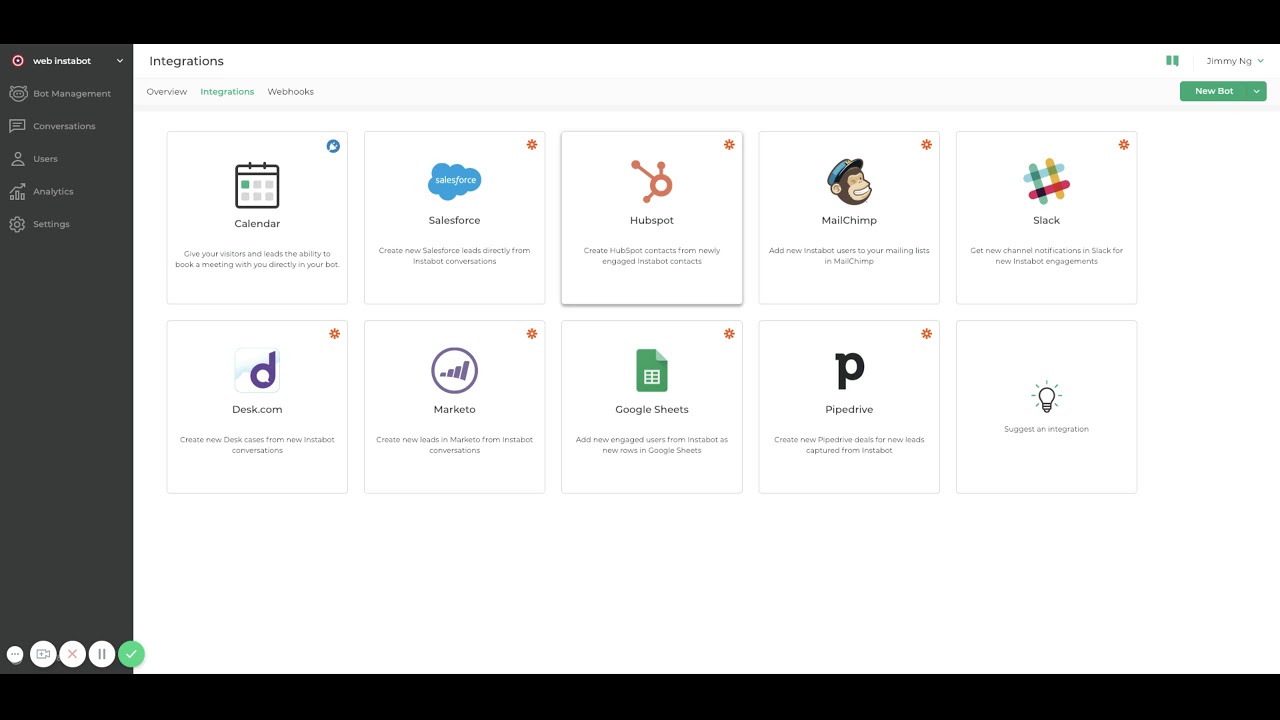Click the Salesforce cloud logo
The width and height of the screenshot is (1280, 720).
454,181
